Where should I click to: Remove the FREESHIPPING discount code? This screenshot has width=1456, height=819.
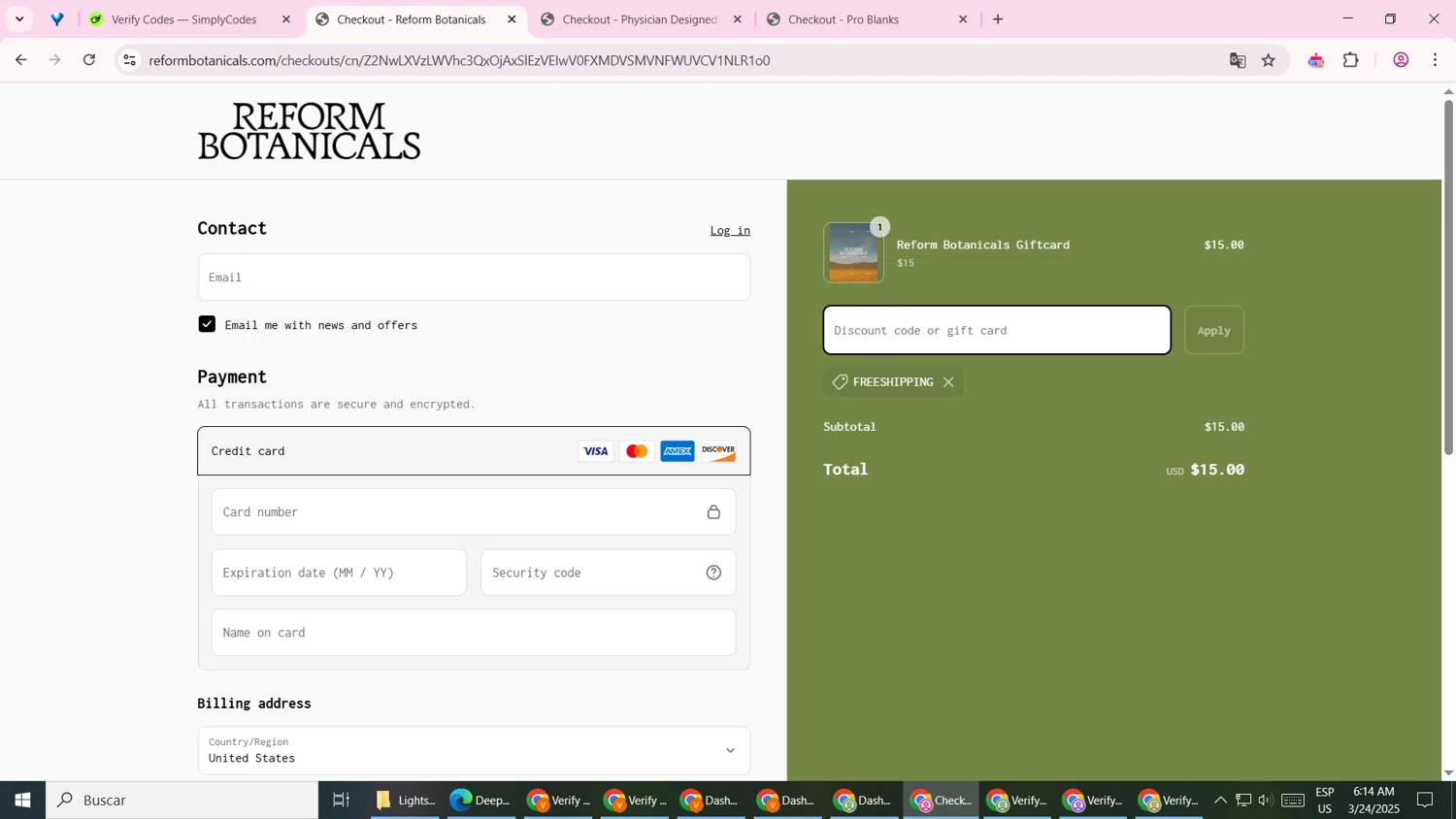(948, 382)
